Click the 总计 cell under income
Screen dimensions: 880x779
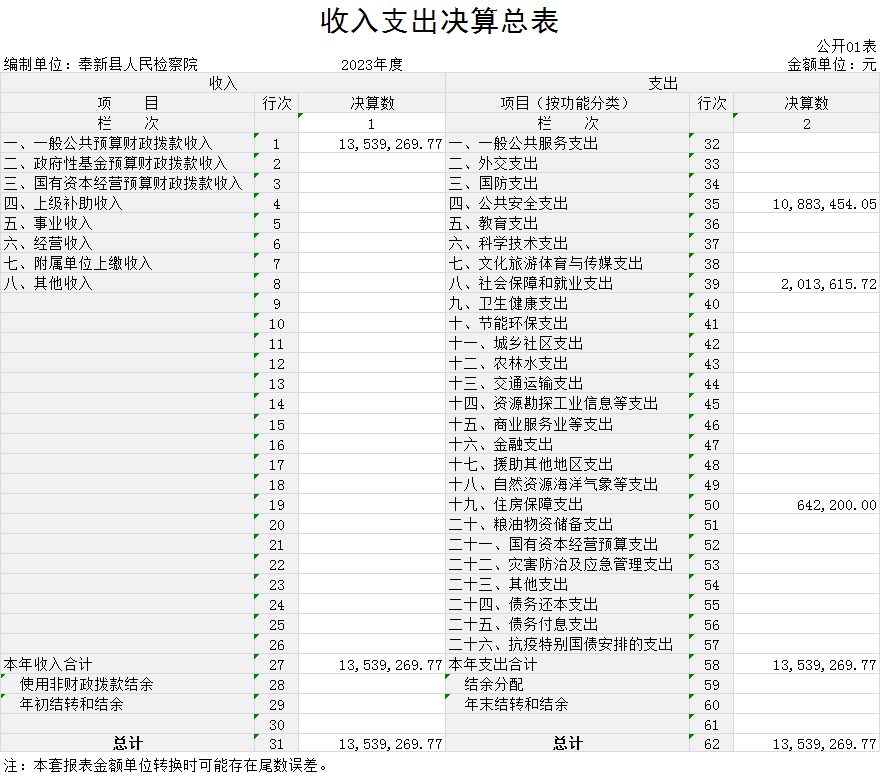(127, 743)
